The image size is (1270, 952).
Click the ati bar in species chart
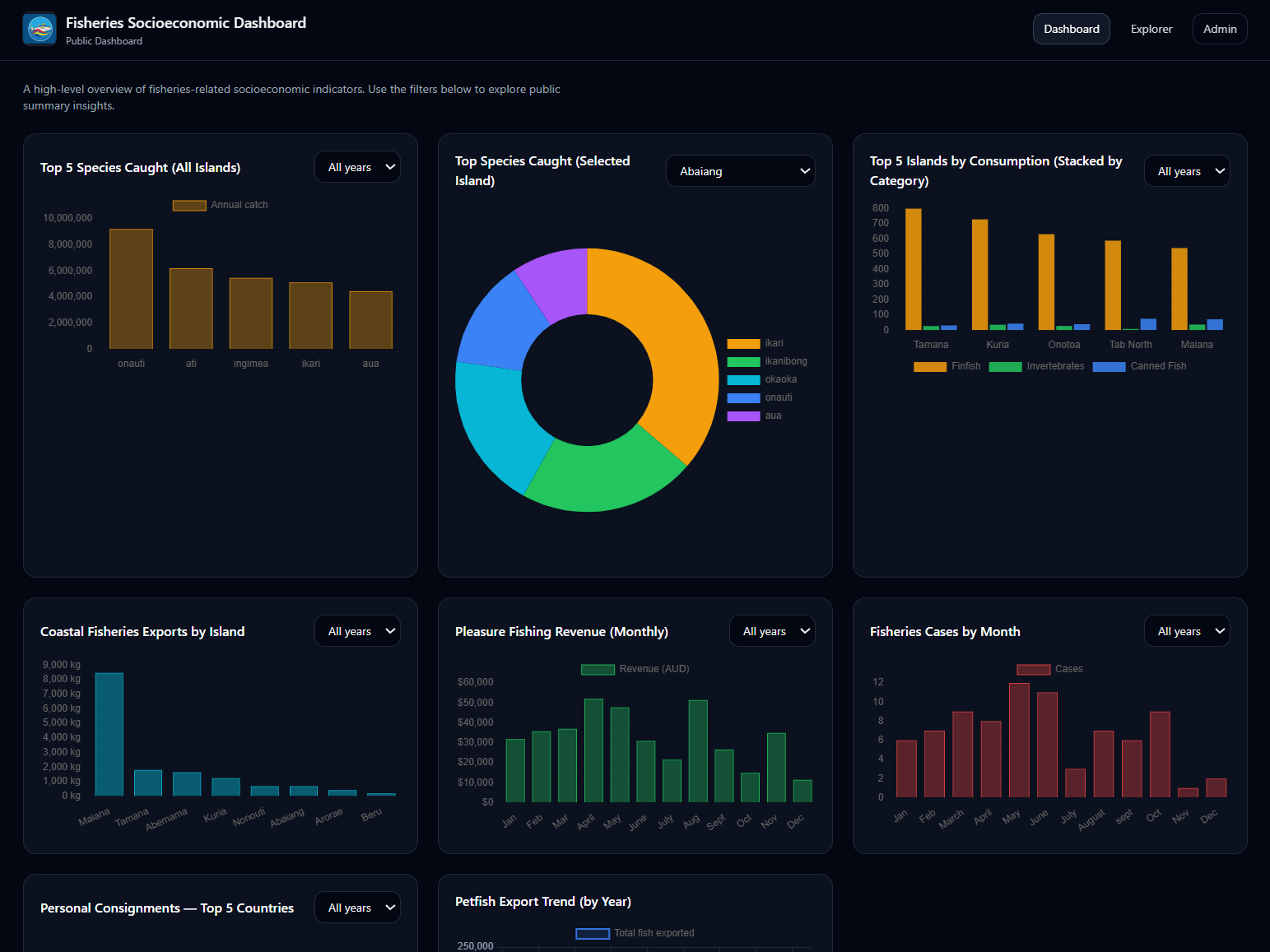pyautogui.click(x=191, y=309)
